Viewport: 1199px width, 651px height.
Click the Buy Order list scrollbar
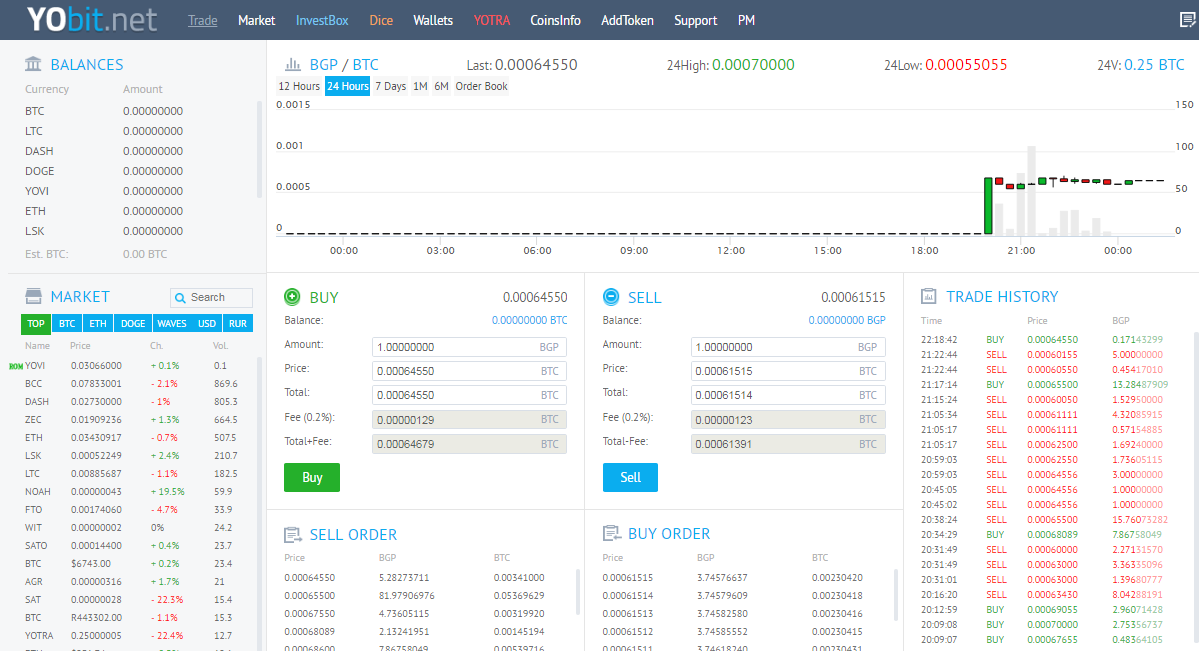point(895,594)
